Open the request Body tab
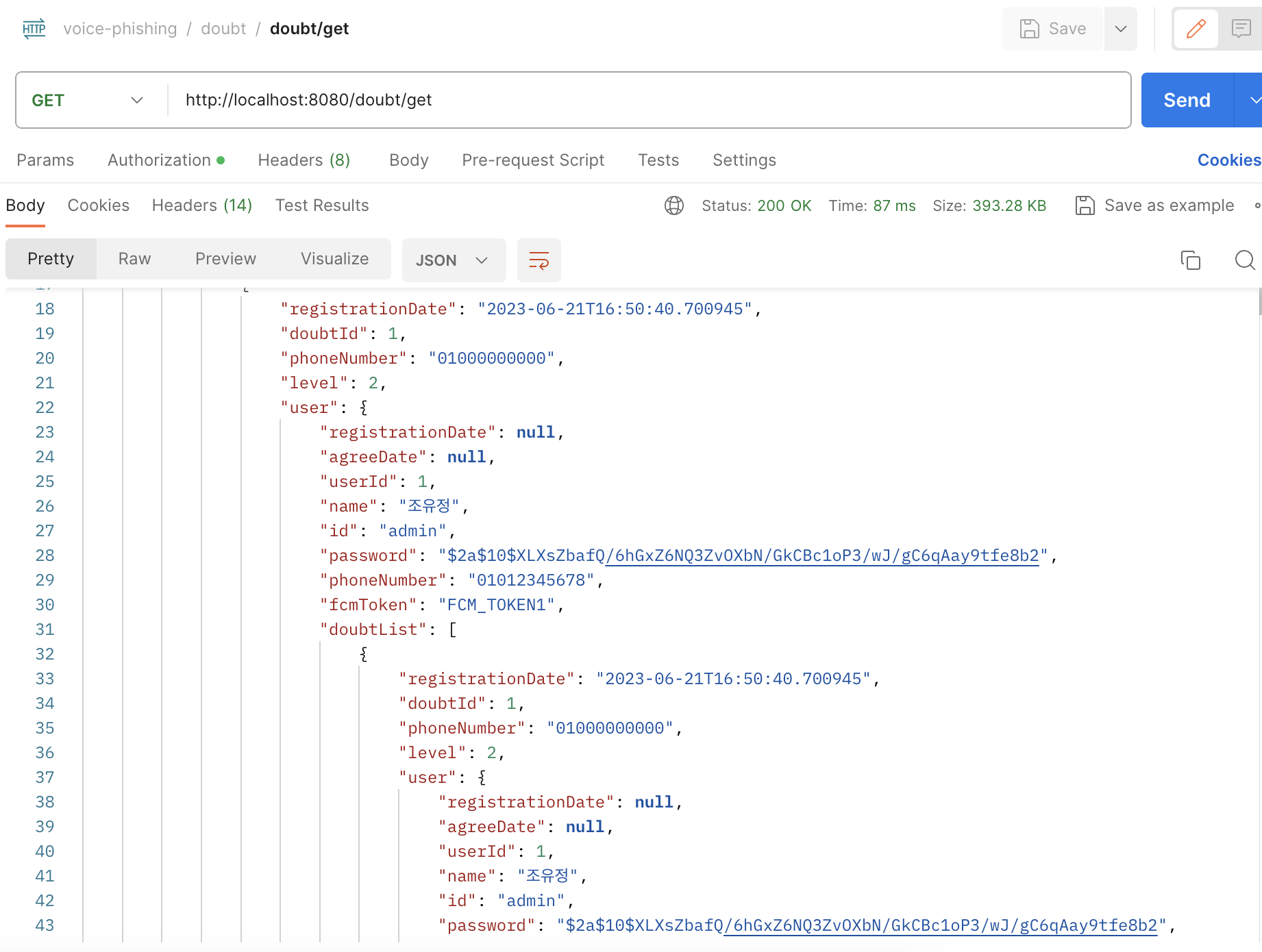The image size is (1262, 952). pos(409,160)
